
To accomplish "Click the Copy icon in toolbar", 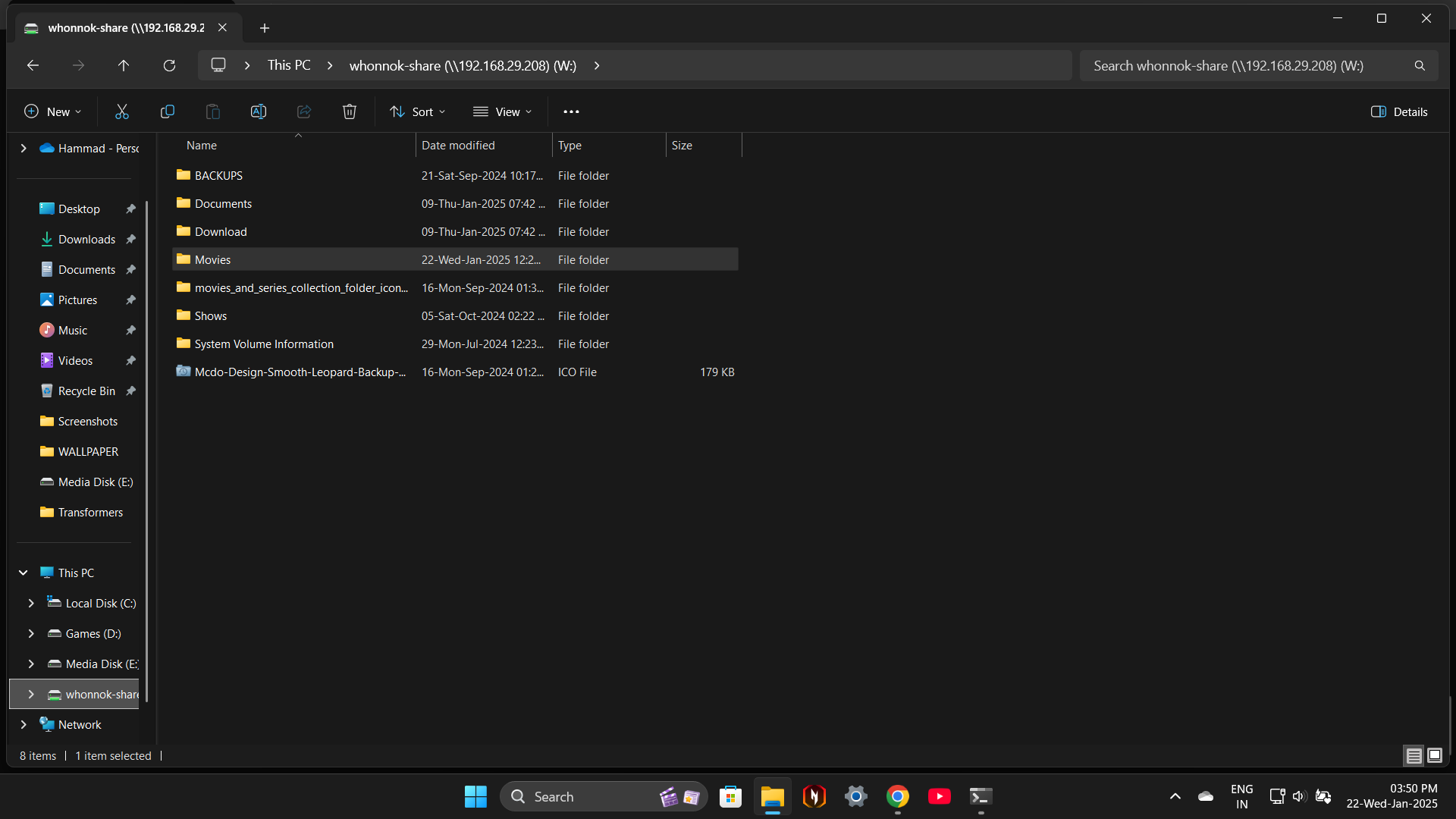I will (167, 111).
